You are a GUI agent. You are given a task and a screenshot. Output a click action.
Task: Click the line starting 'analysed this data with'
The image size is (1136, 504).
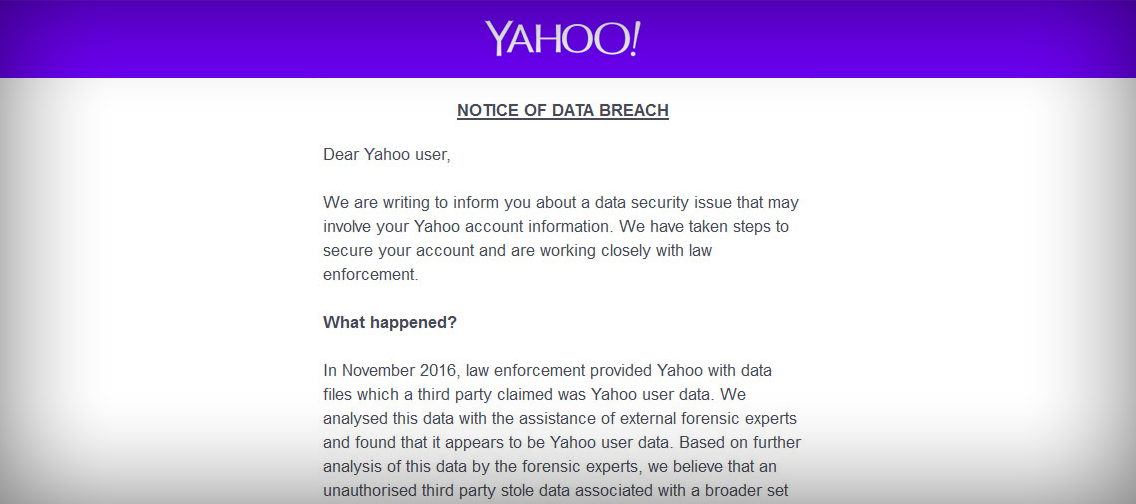(x=560, y=419)
